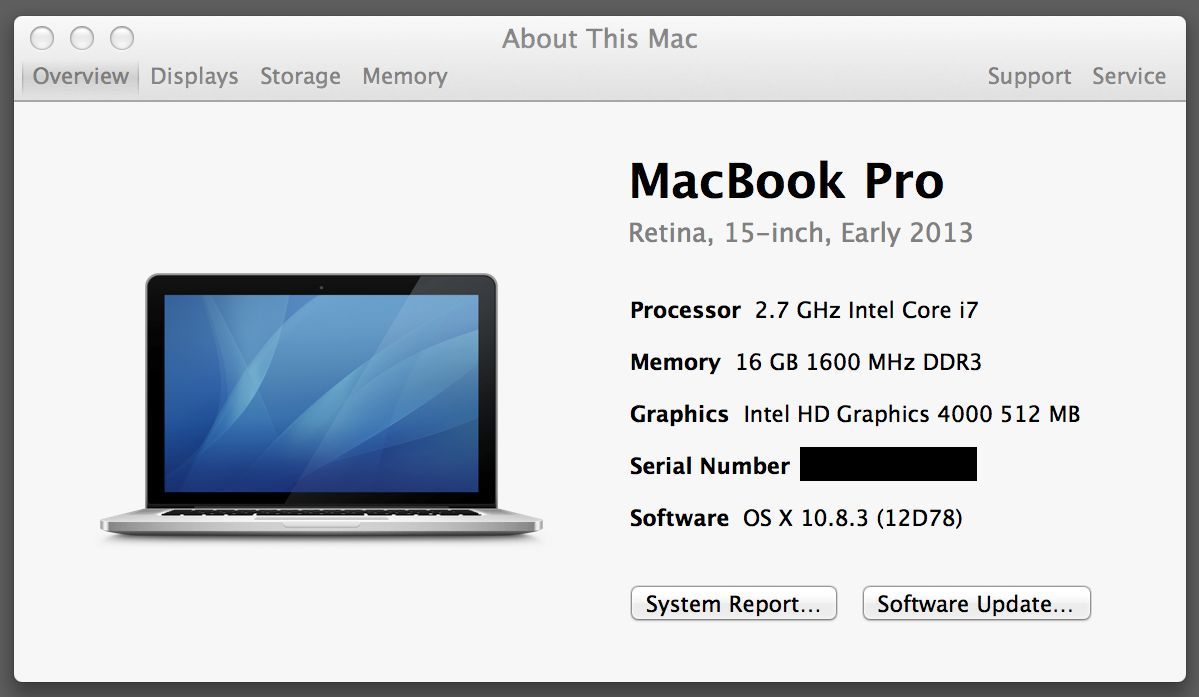
Task: Click the System Report... button
Action: [733, 604]
